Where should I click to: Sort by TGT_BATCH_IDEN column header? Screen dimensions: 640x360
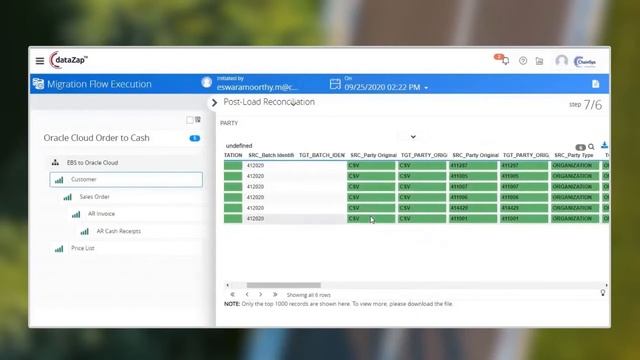322,155
